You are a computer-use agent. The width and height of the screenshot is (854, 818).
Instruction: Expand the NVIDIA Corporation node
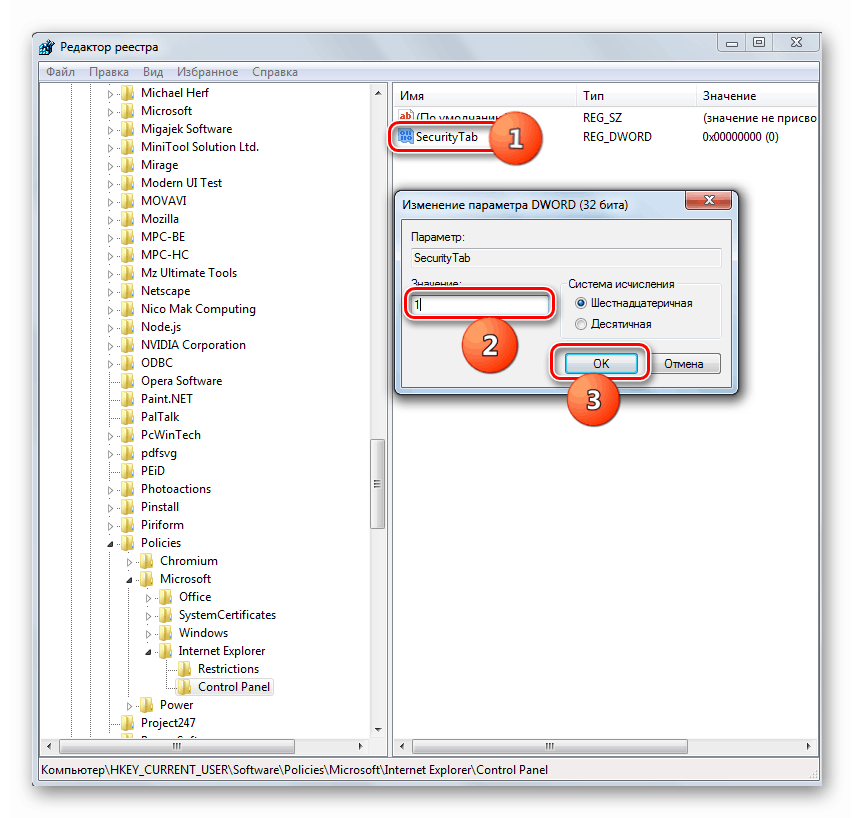pos(111,346)
